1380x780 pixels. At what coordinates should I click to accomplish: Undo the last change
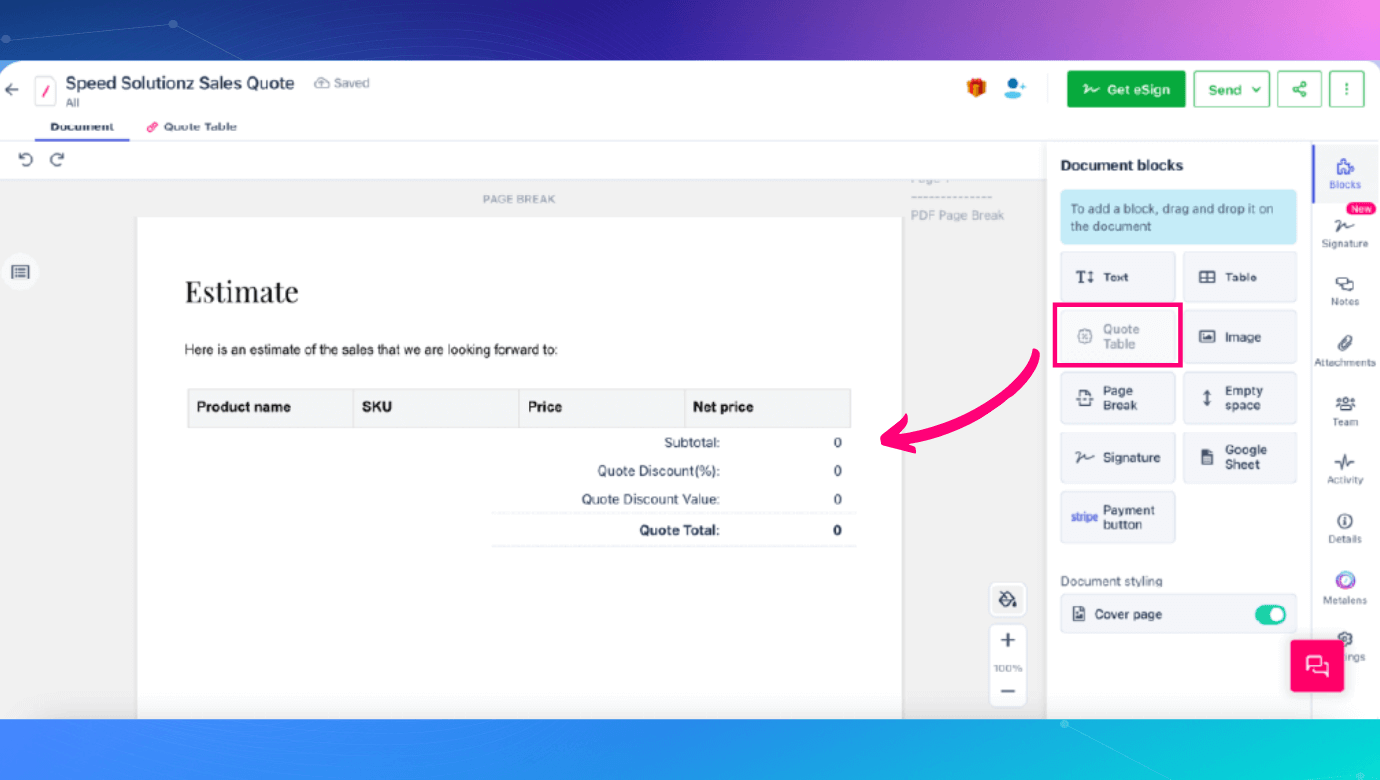click(x=26, y=160)
